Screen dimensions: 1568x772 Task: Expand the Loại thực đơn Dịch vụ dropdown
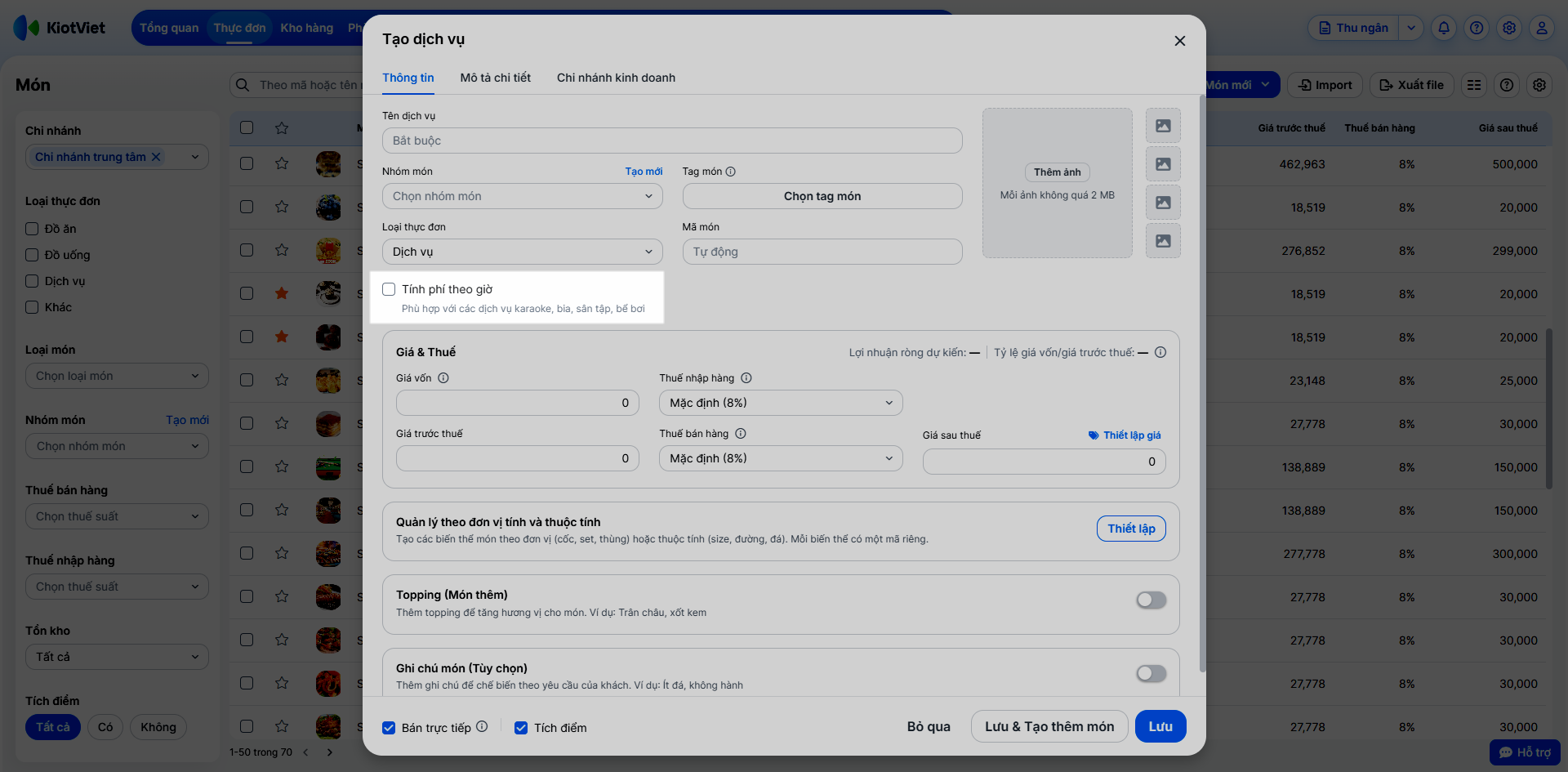[522, 252]
